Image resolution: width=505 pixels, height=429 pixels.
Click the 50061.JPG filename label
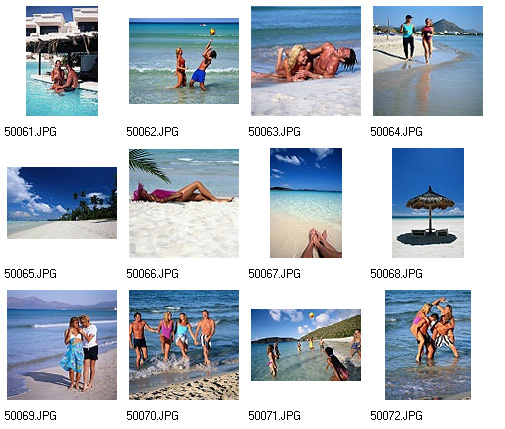click(30, 132)
